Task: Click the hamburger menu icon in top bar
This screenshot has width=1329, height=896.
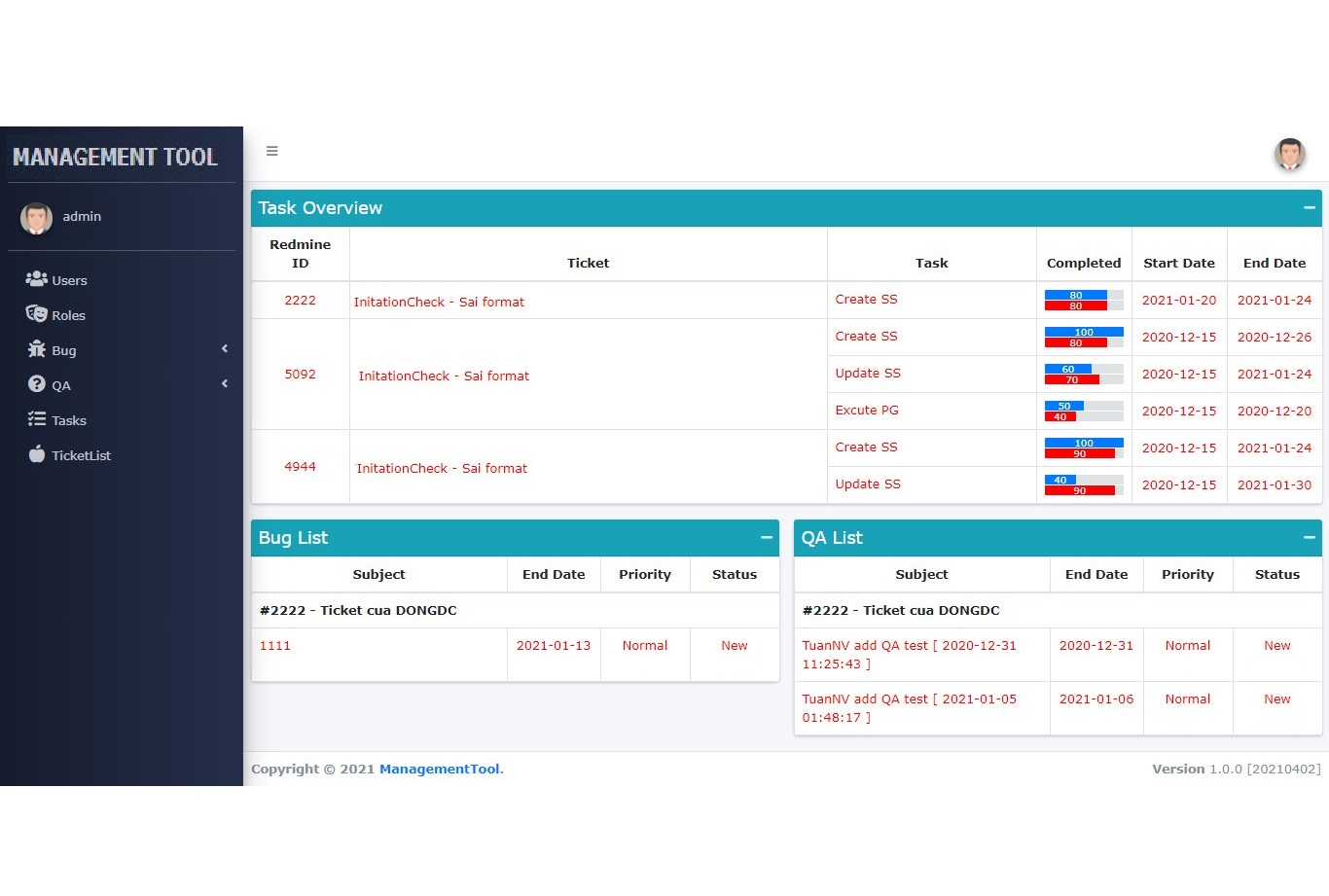Action: click(272, 151)
